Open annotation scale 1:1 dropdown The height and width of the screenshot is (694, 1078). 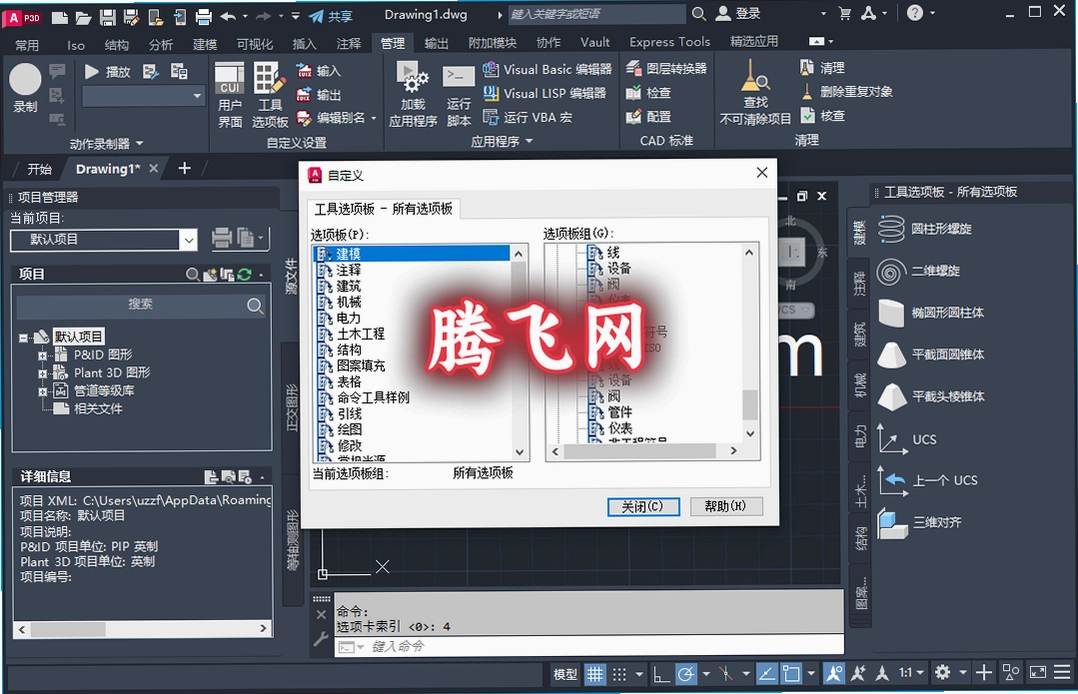[x=912, y=673]
